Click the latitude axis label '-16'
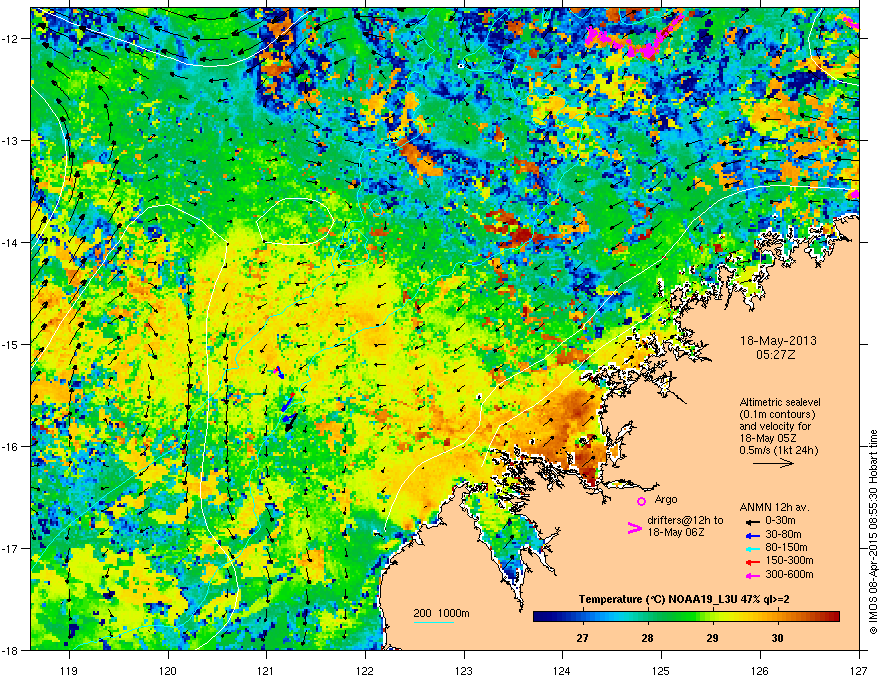The height and width of the screenshot is (680, 880). point(10,447)
